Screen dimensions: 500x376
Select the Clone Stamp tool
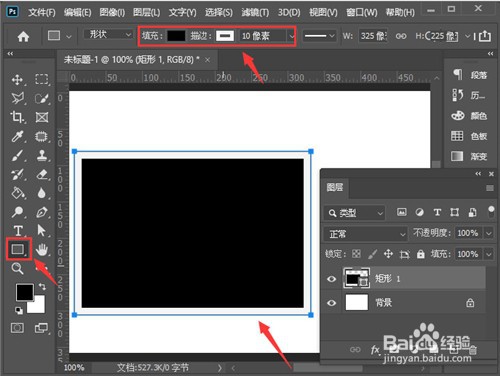(42, 155)
